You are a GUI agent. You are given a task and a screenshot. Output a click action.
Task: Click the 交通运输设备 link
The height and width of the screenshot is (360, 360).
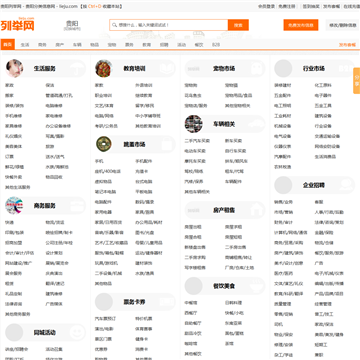coord(327,136)
